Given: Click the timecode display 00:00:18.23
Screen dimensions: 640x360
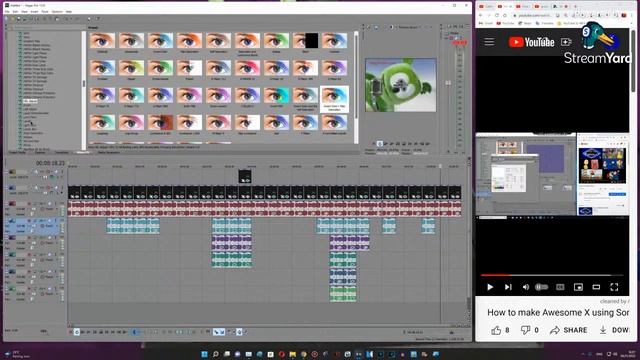Looking at the screenshot, I should click(50, 163).
